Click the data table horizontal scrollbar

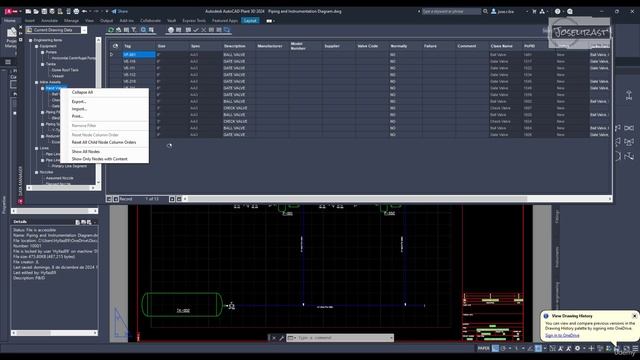click(398, 199)
